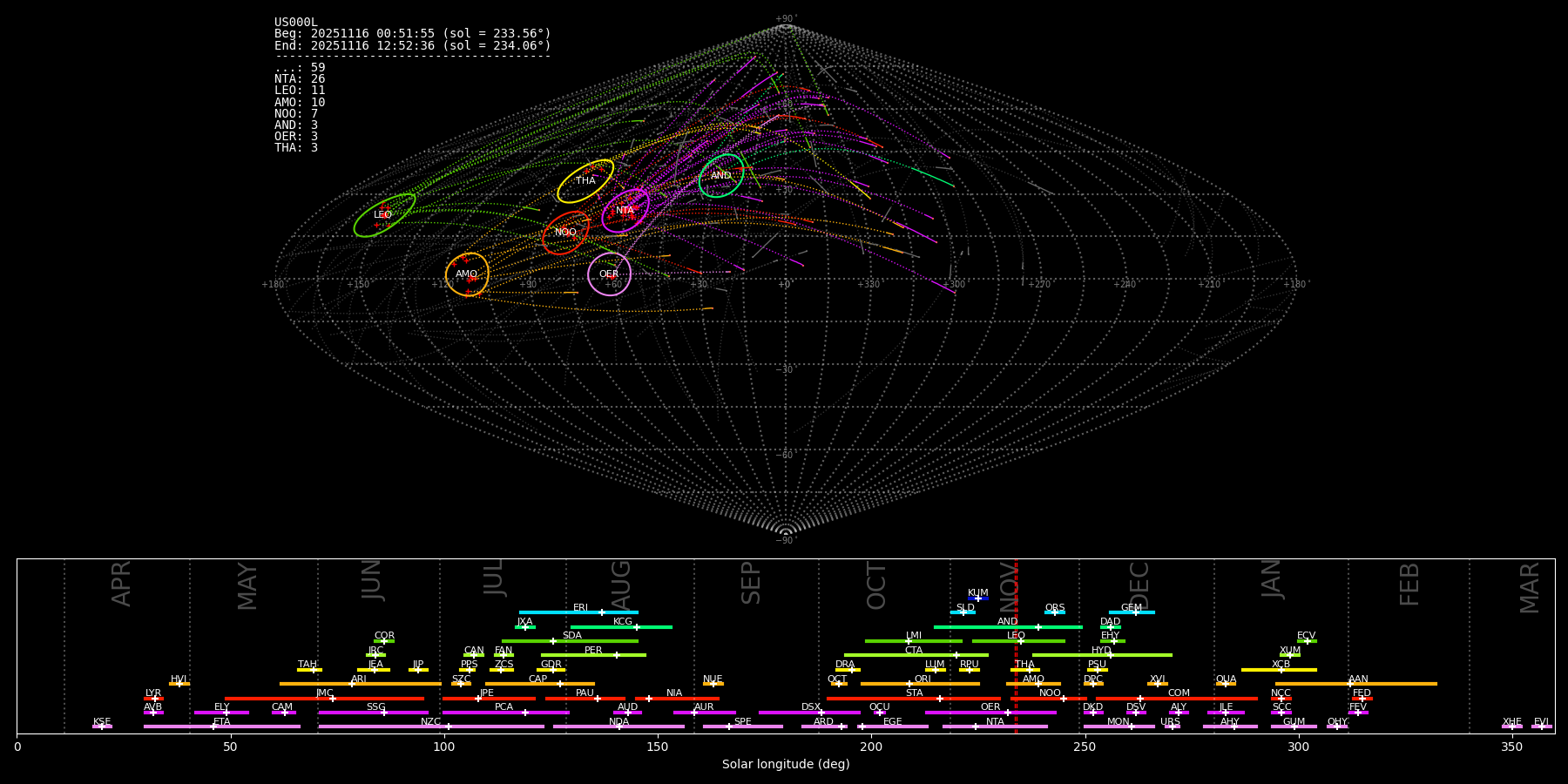Click the GEM shower peak marker on timeline

point(1135,612)
